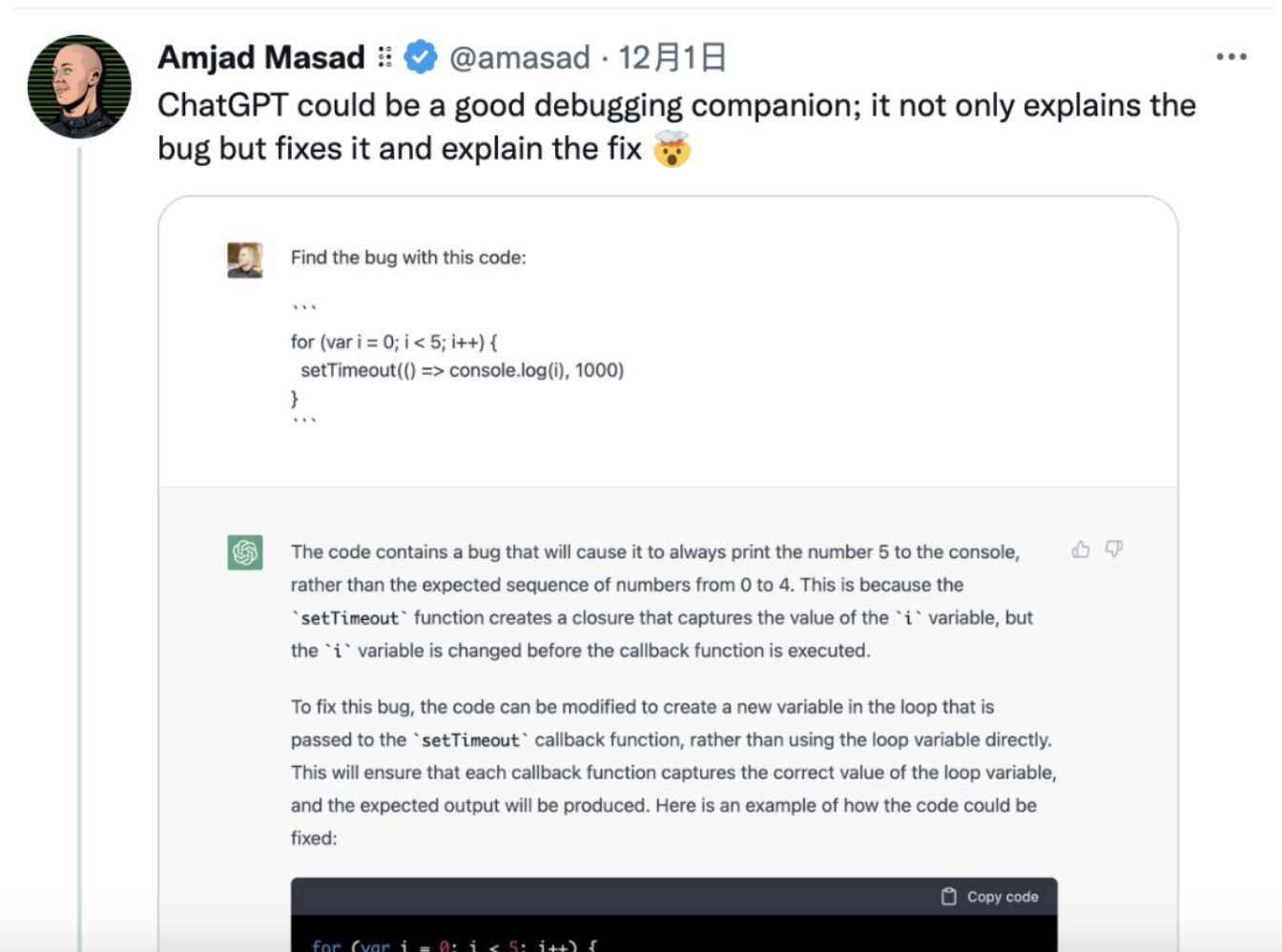This screenshot has width=1282, height=952.
Task: Click the Copy code button
Action: (x=989, y=897)
